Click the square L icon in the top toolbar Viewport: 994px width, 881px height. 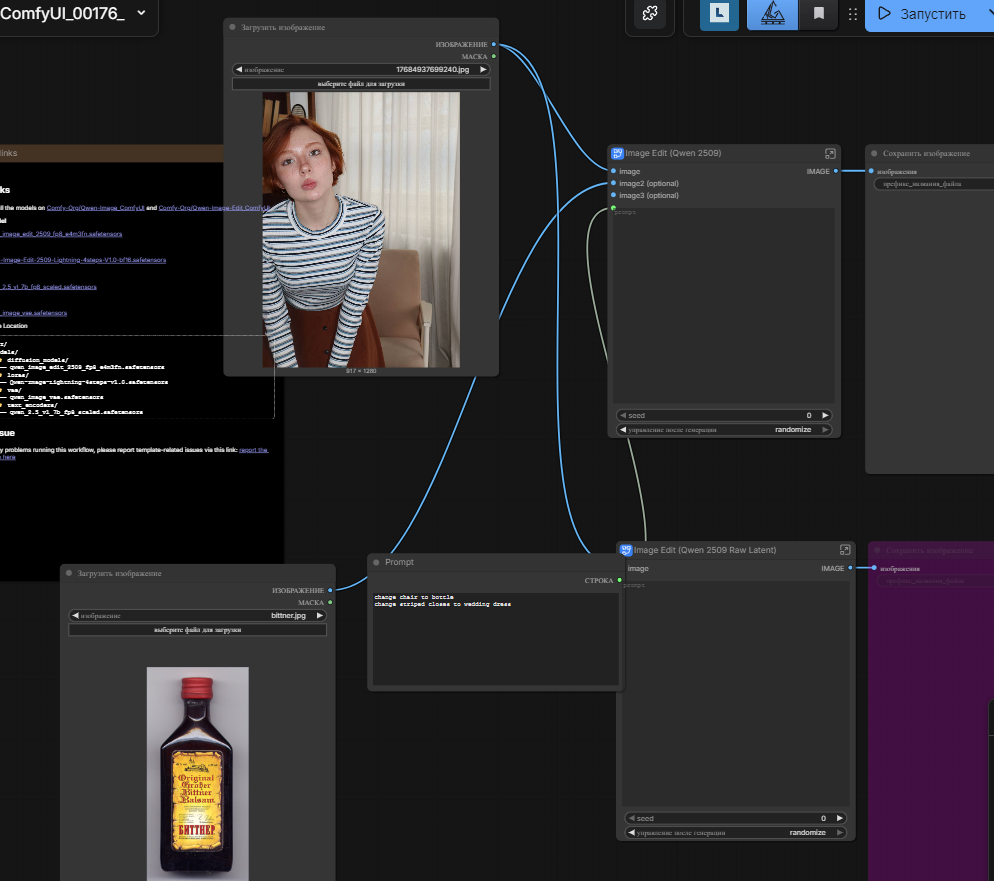click(x=719, y=14)
